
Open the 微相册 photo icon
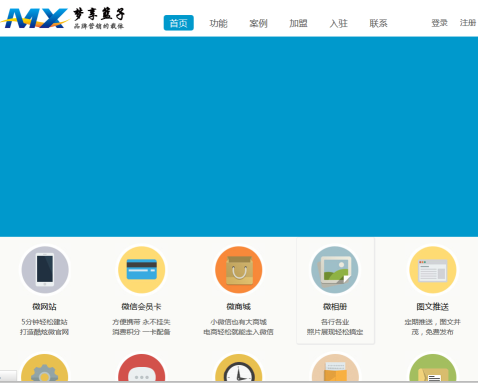point(335,270)
